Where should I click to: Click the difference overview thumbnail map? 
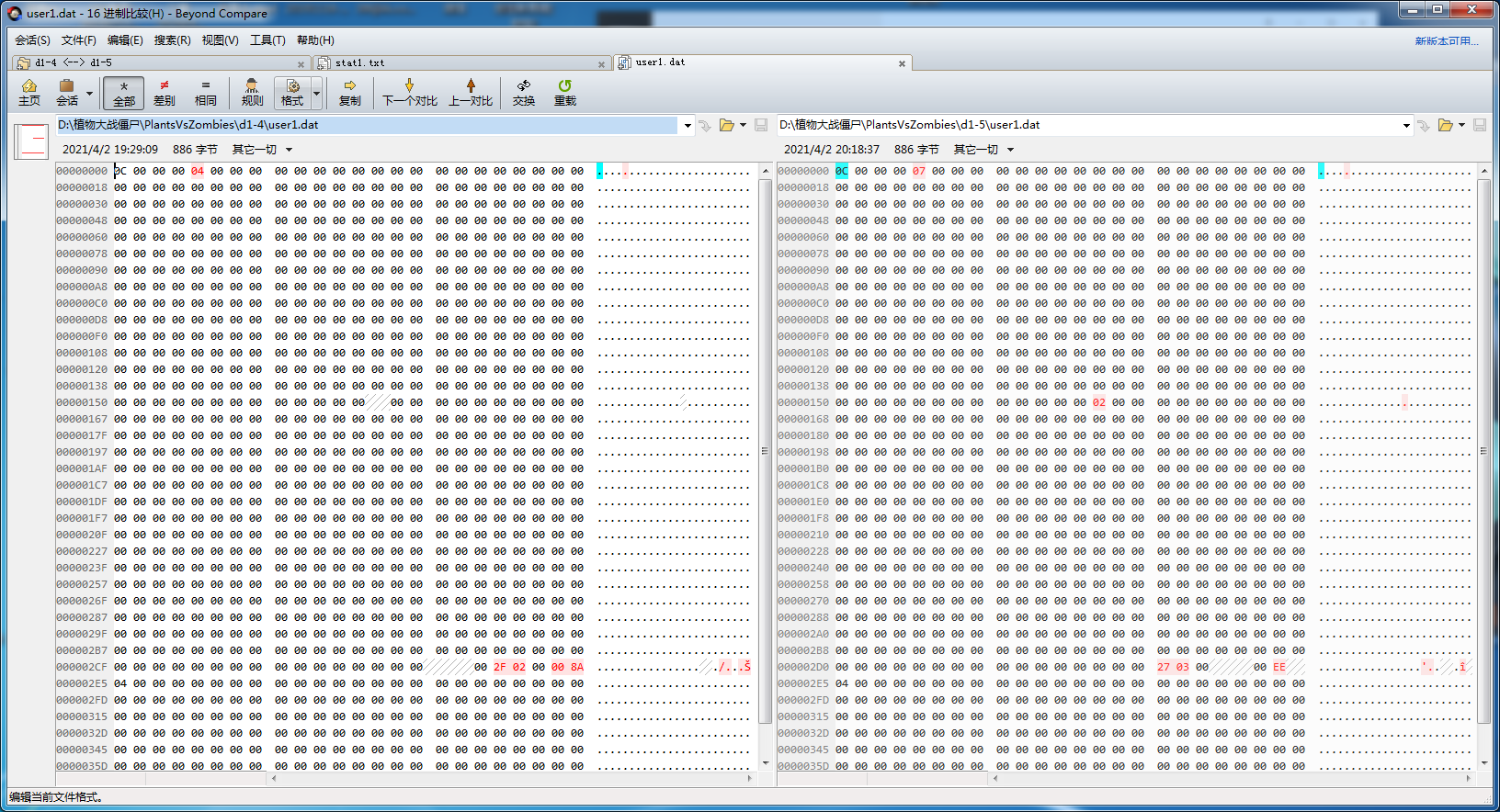(x=31, y=141)
